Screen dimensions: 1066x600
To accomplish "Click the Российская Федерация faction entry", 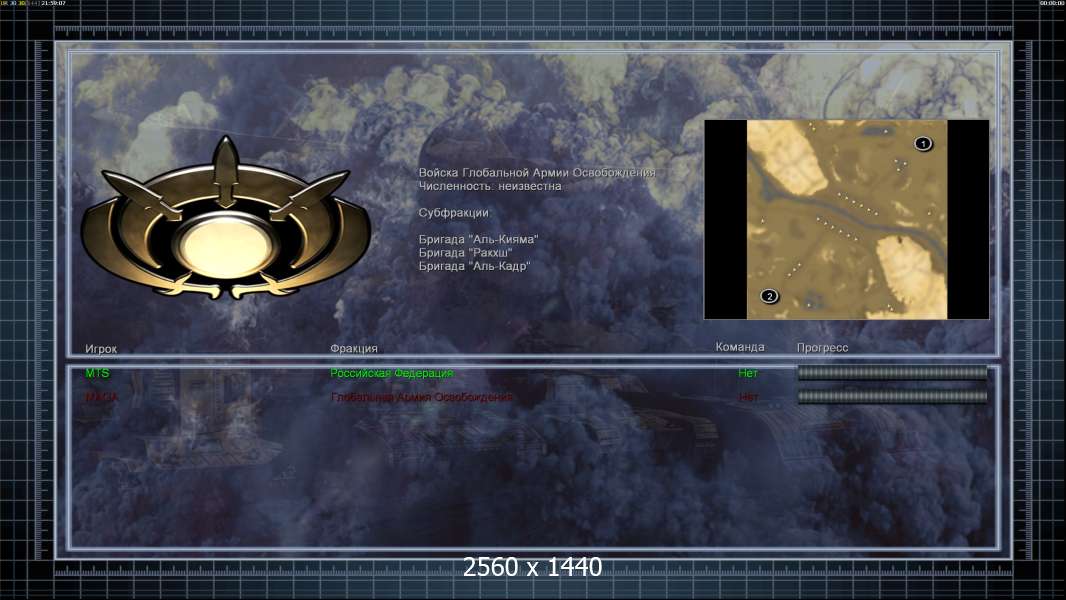I will click(x=392, y=373).
